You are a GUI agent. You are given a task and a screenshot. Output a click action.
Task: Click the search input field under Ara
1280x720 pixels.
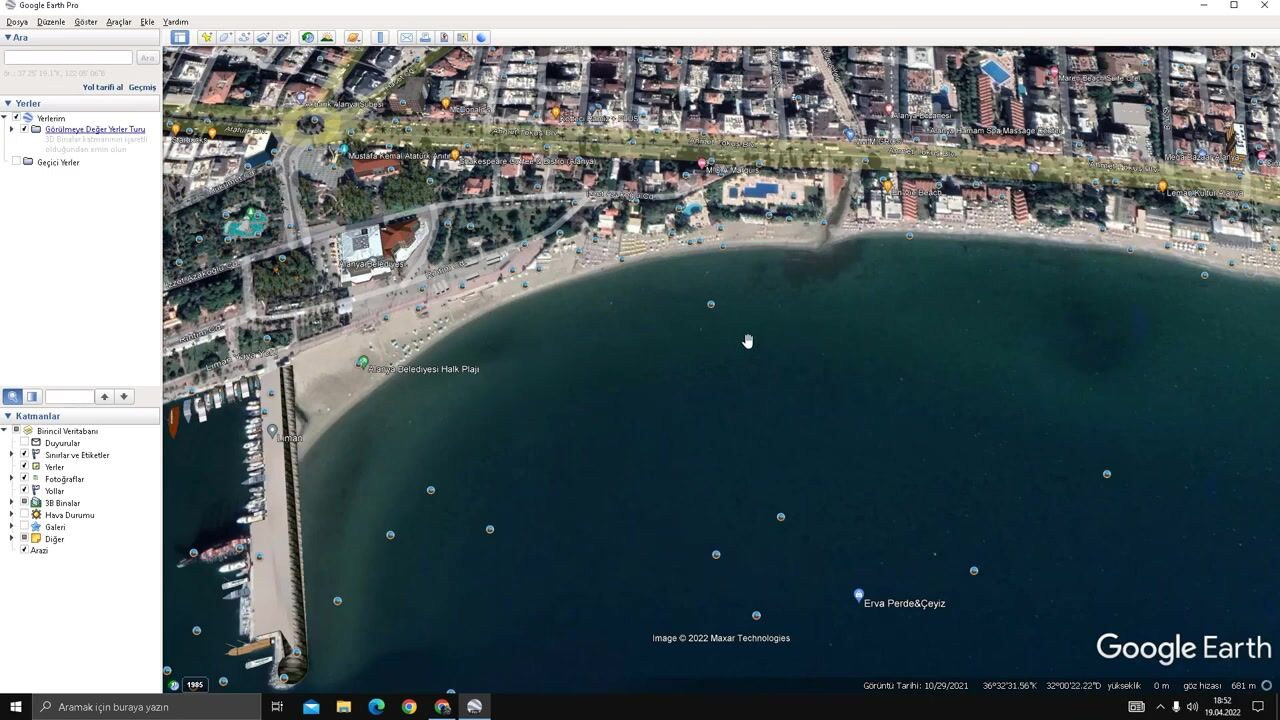68,58
